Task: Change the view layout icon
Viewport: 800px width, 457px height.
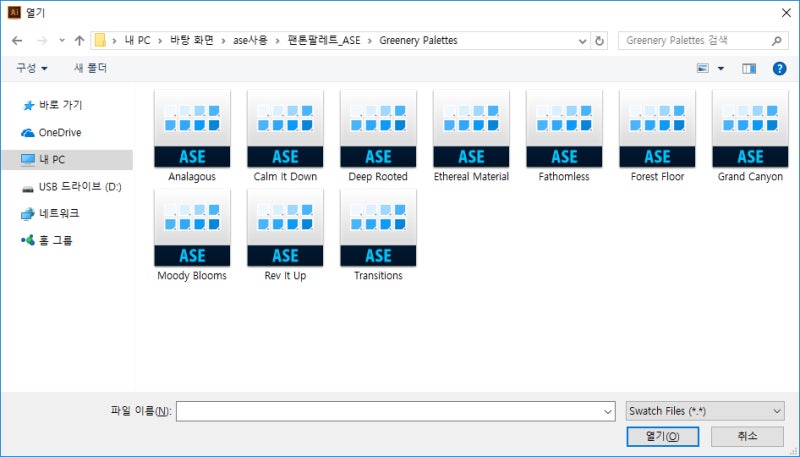Action: click(703, 68)
